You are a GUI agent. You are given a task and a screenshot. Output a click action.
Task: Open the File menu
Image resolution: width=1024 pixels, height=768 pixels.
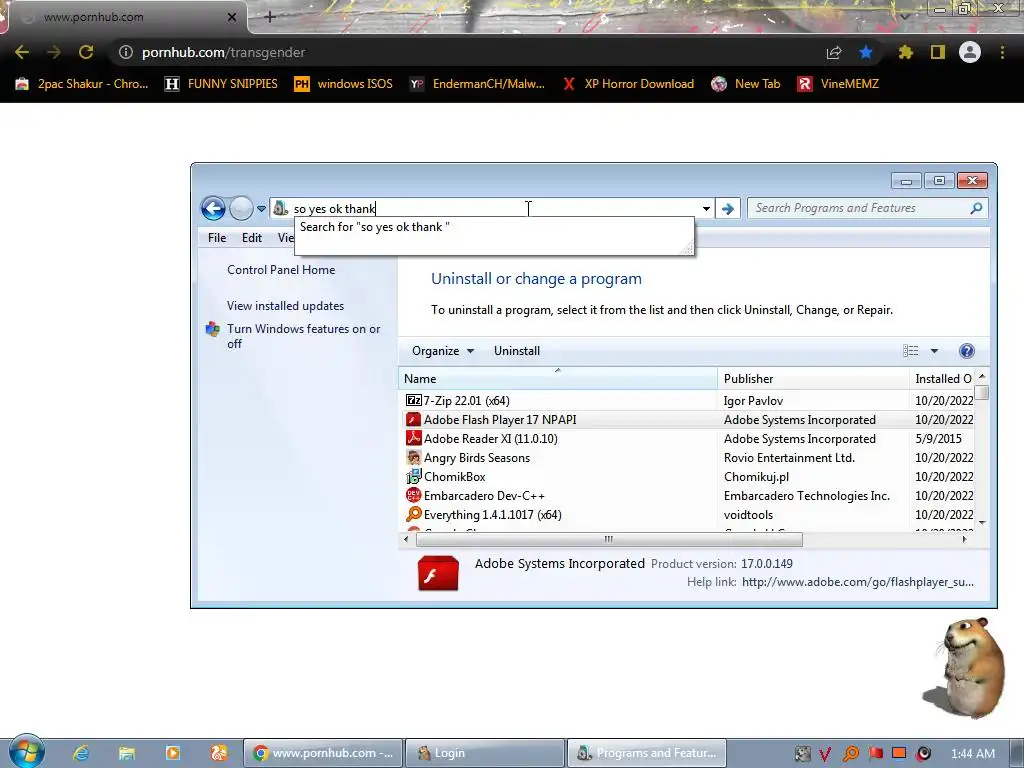[217, 238]
